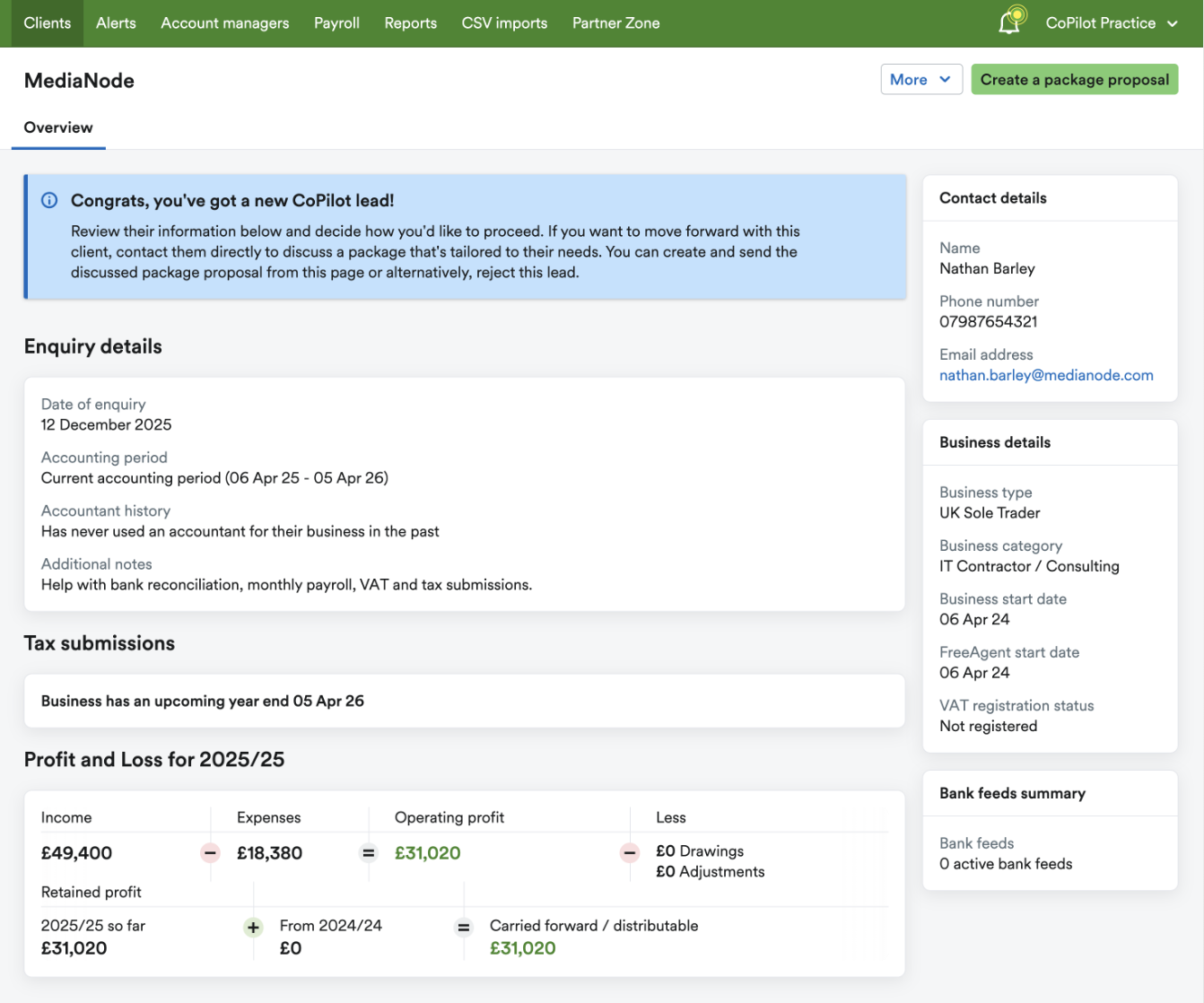Click the Profit and Loss for 2025/25 heading
The height and width of the screenshot is (1003, 1204).
coord(154,759)
